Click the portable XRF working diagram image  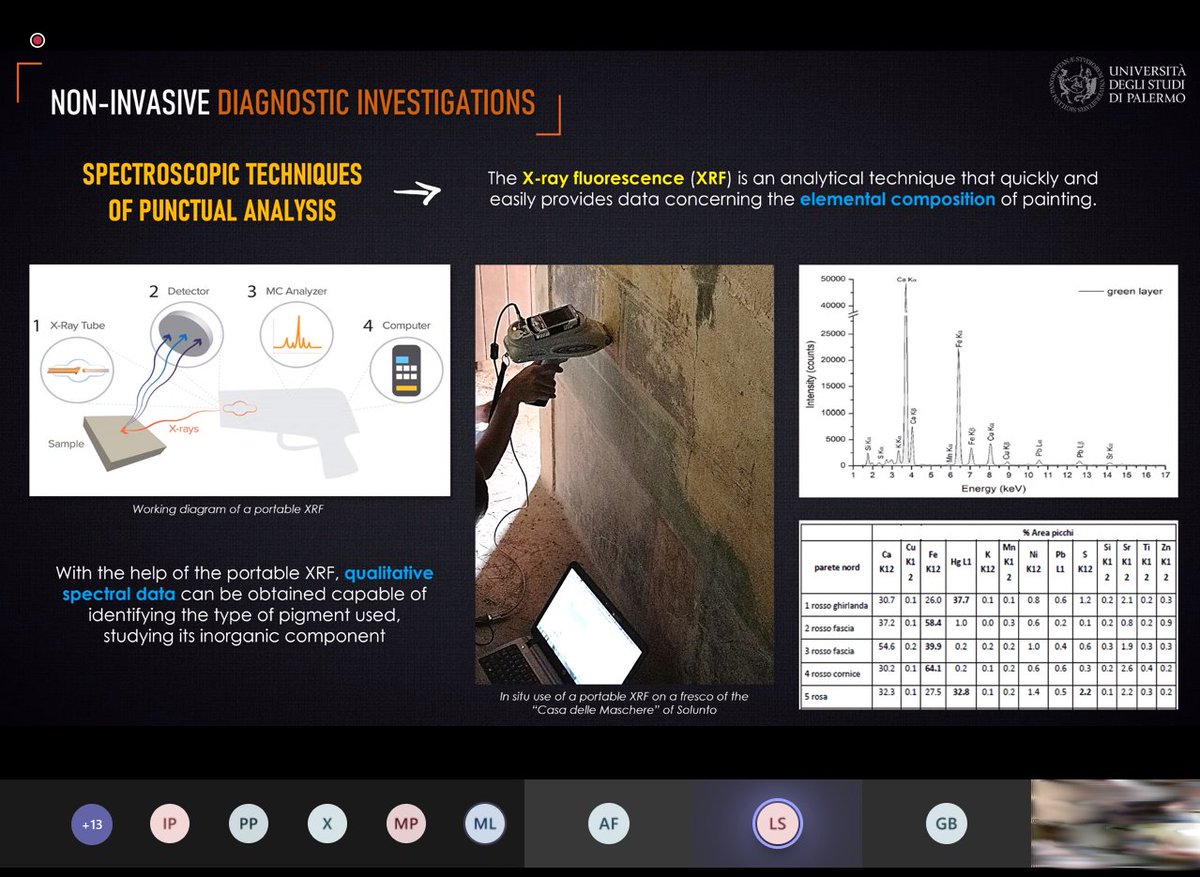(x=240, y=380)
